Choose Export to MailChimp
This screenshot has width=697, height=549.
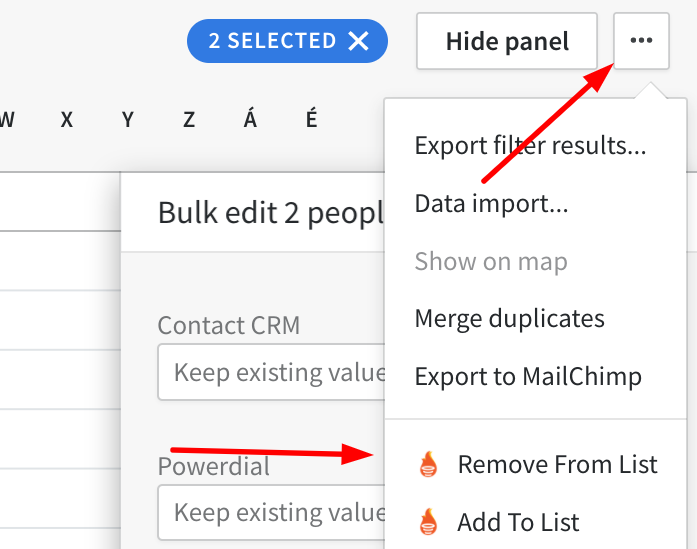(x=528, y=377)
